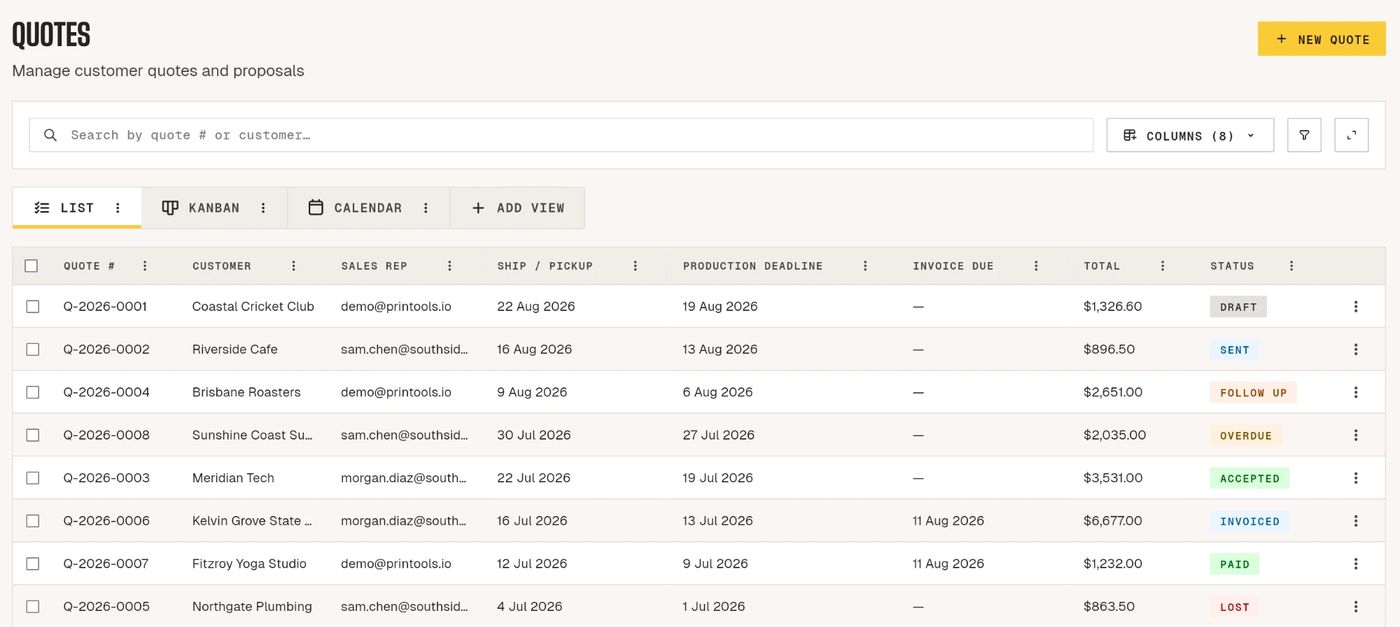The image size is (1400, 627).
Task: Open Invoice Due column menu
Action: pos(1036,266)
